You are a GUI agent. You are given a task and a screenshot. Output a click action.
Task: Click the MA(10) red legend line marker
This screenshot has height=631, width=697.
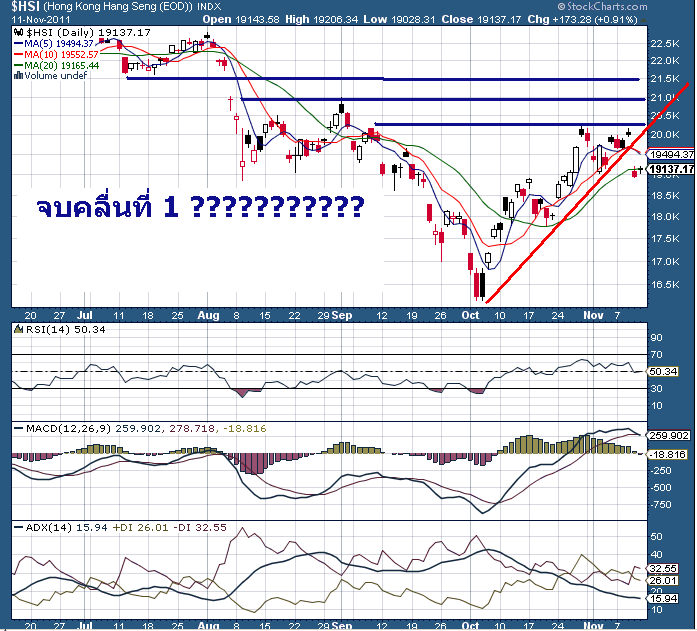point(18,54)
